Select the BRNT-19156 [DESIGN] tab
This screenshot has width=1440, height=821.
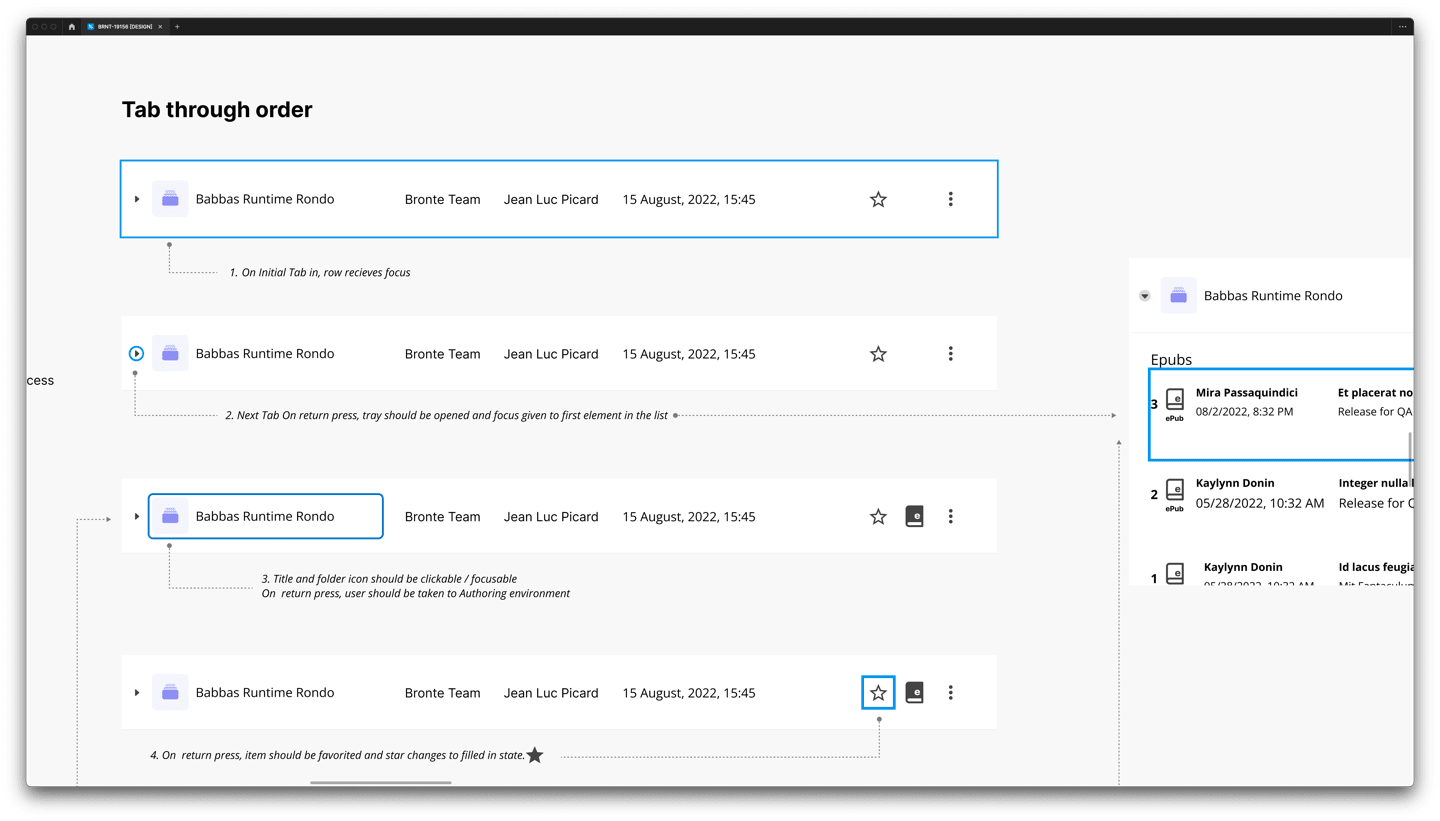click(x=125, y=27)
